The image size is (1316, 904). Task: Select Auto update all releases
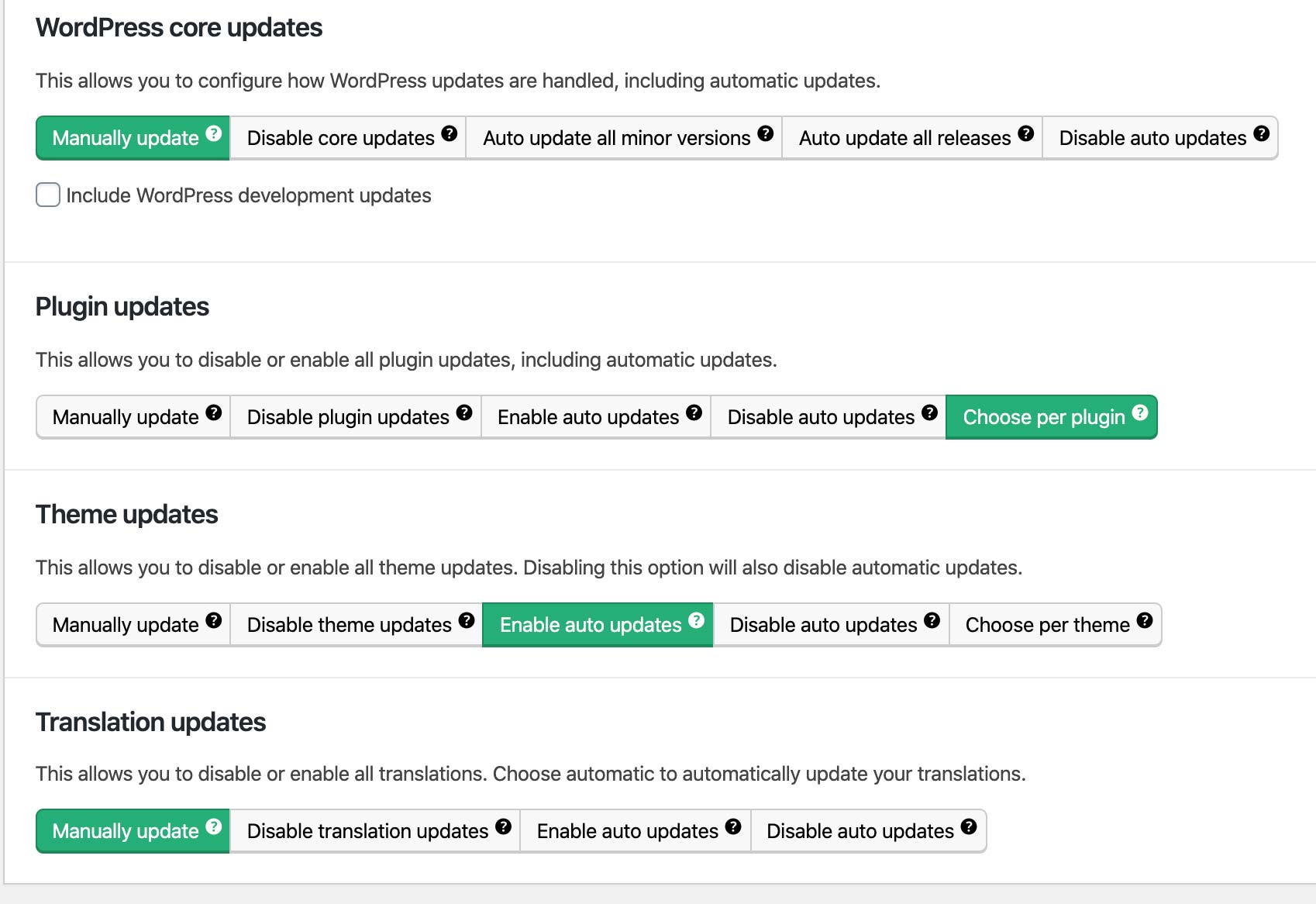pyautogui.click(x=912, y=138)
